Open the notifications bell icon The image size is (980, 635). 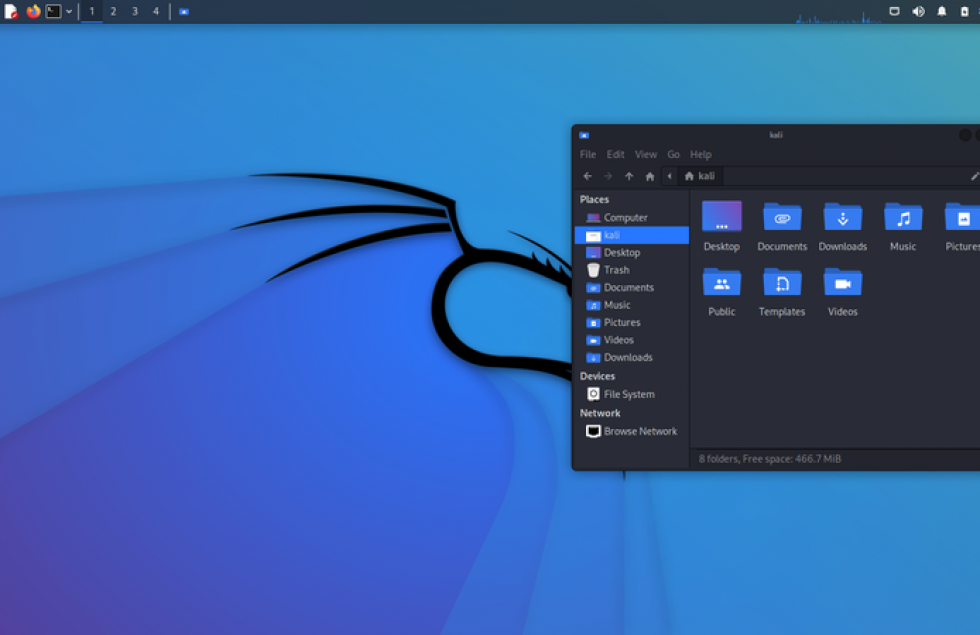click(941, 11)
